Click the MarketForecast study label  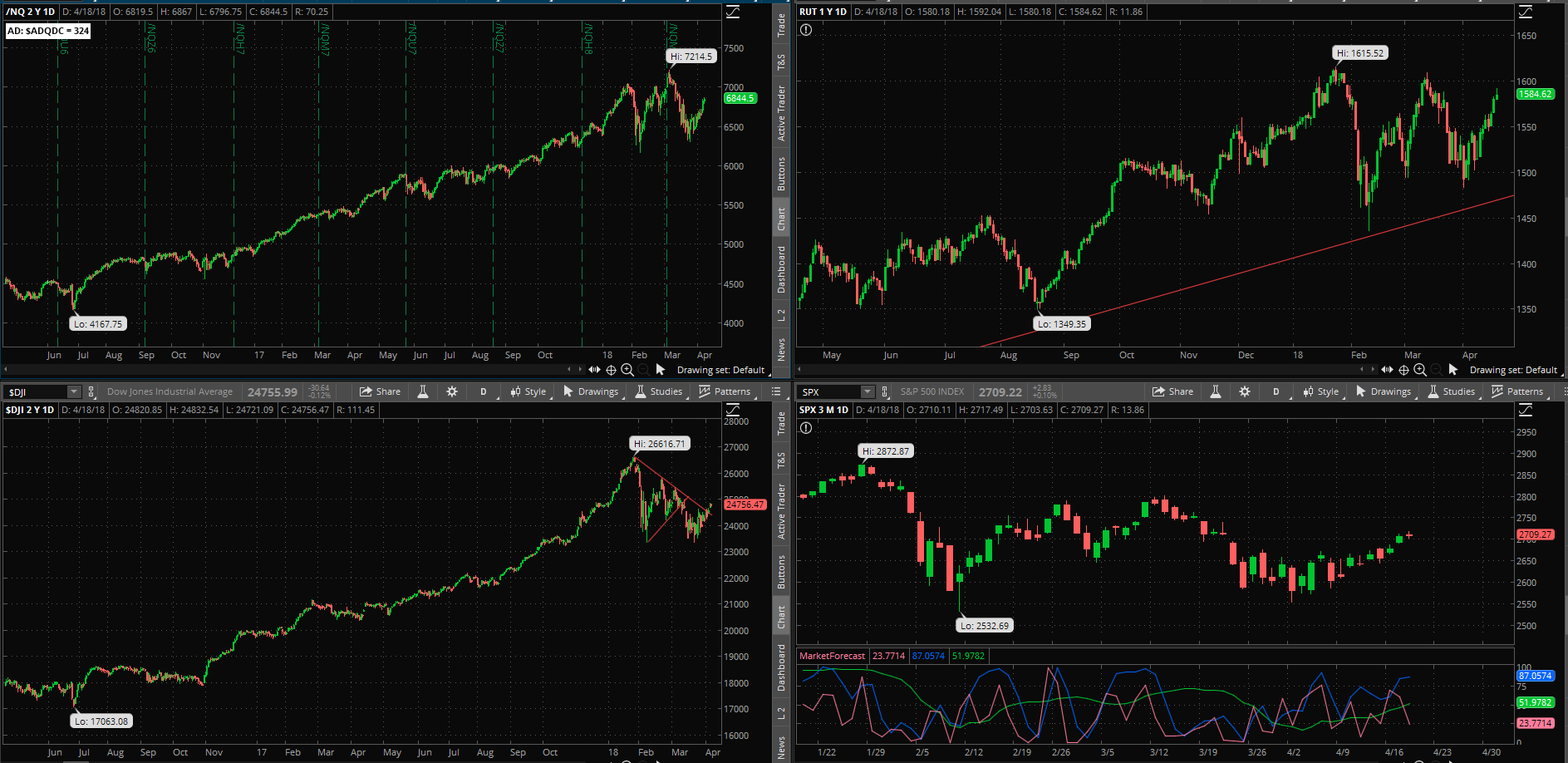pos(832,656)
